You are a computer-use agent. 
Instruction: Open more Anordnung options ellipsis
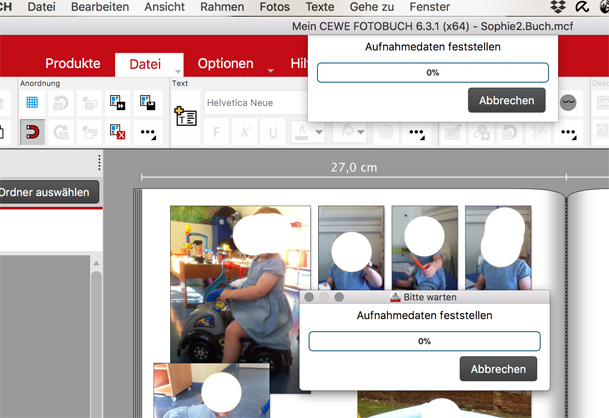point(148,133)
